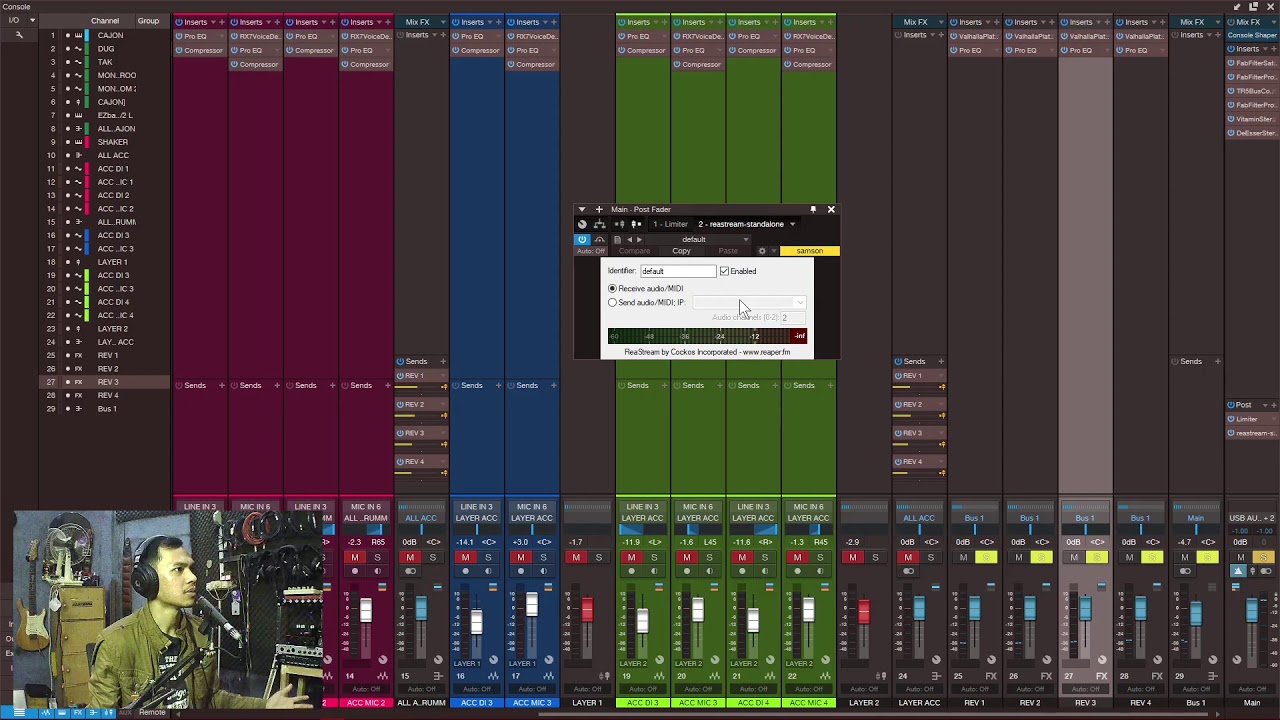Toggle solo on the Main channel
1280x720 pixels.
click(x=1263, y=557)
